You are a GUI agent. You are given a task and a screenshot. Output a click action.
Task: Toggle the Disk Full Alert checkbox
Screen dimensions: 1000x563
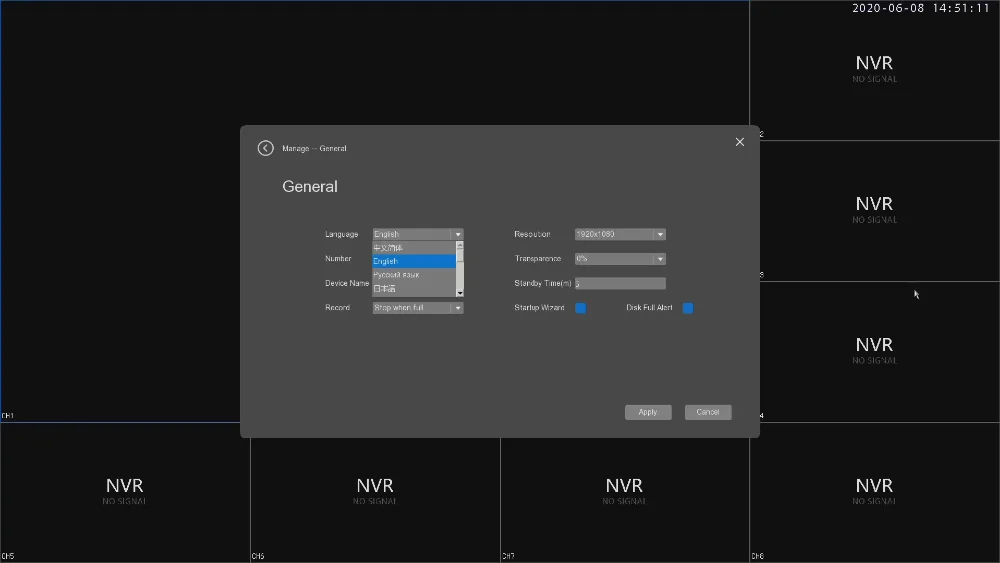tap(688, 308)
